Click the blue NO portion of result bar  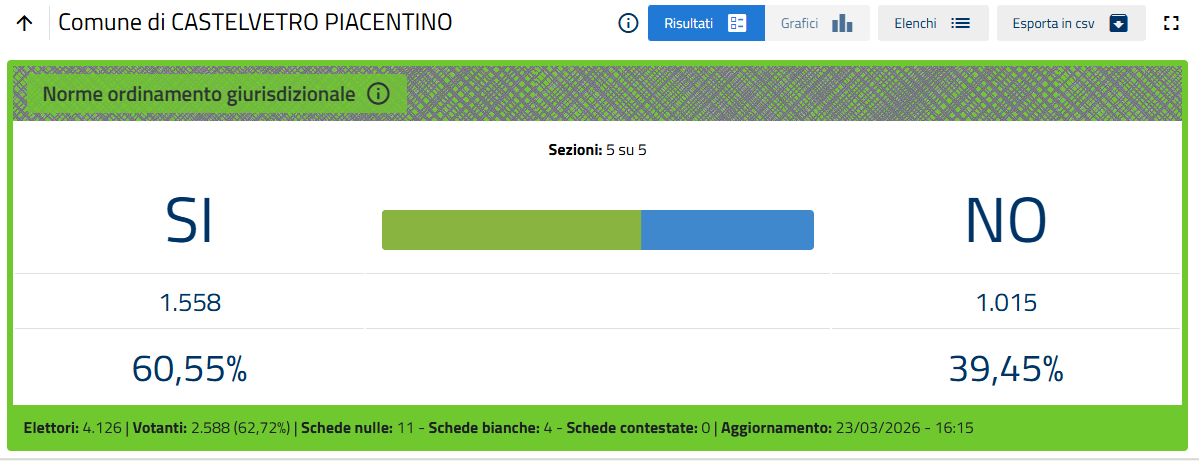(x=727, y=230)
